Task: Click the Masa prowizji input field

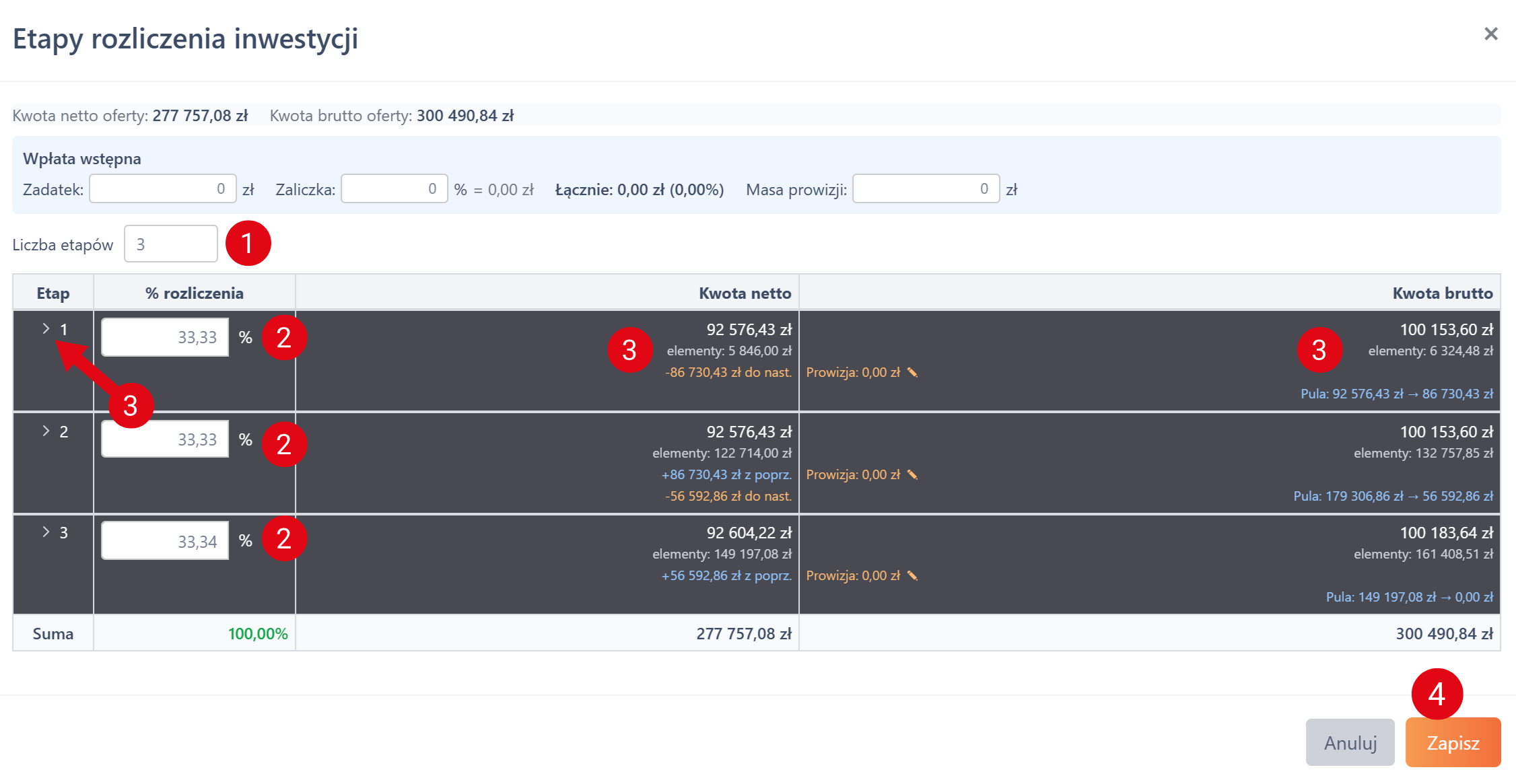Action: click(x=926, y=189)
